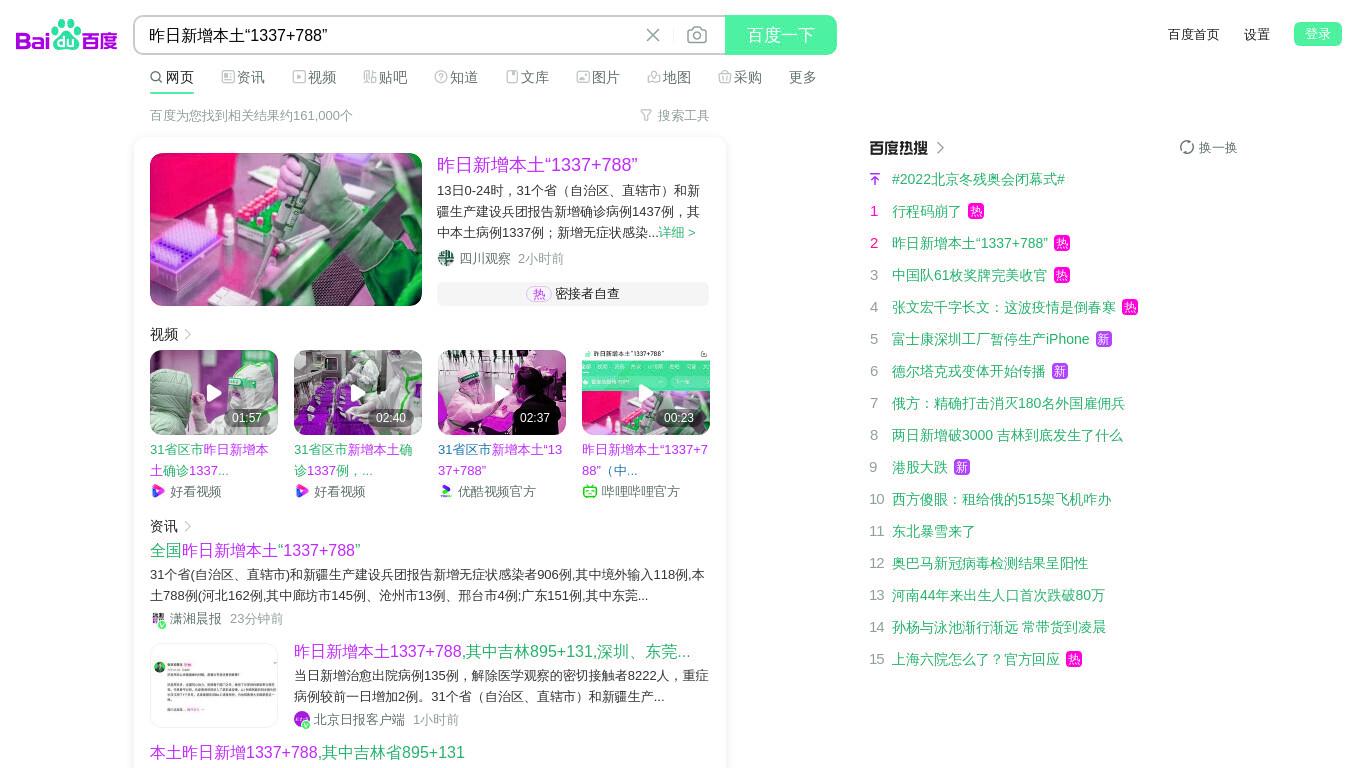Open result title 昨日新增本土"1337+788"

click(537, 165)
